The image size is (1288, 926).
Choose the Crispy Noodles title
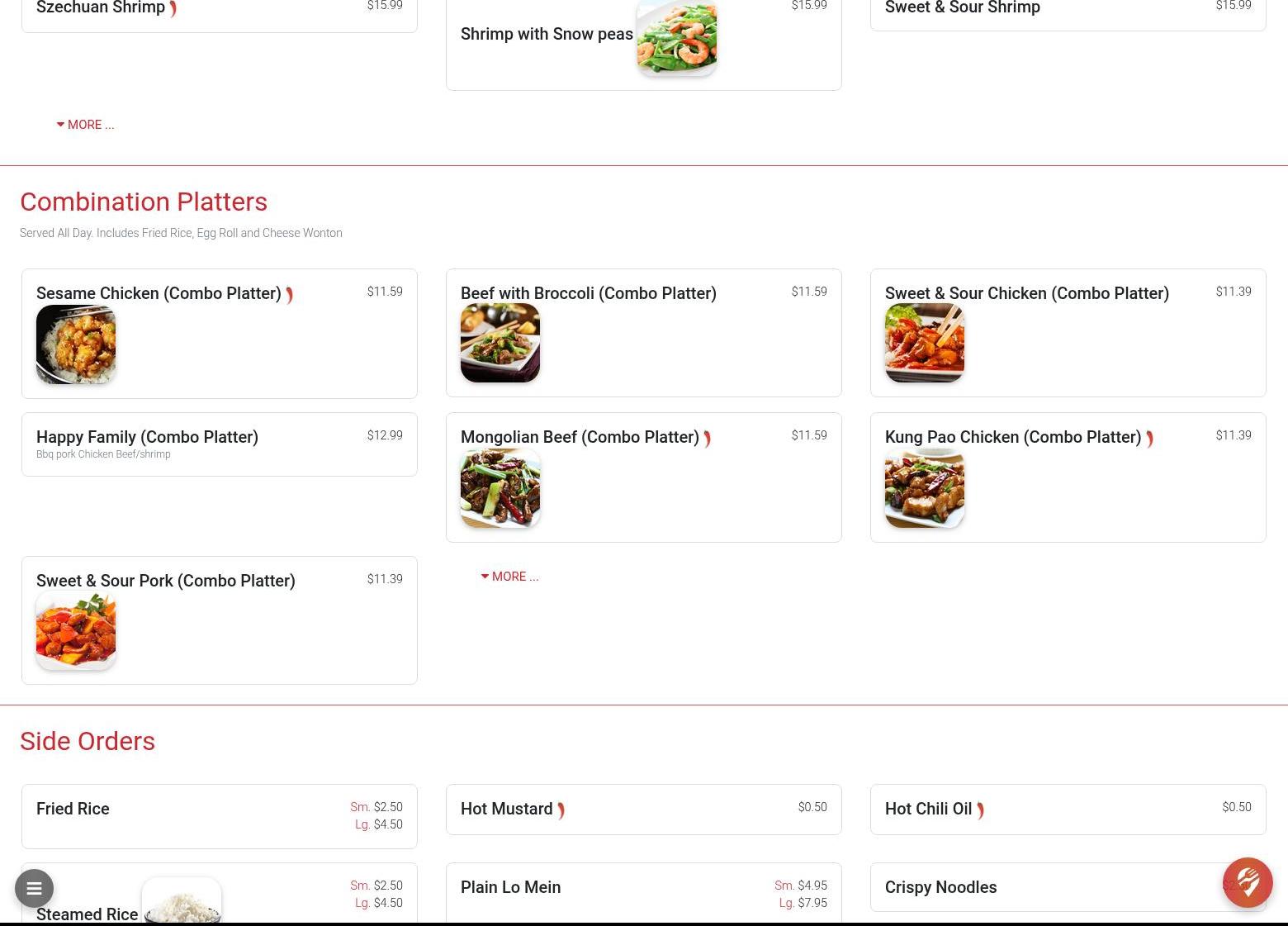tap(940, 887)
